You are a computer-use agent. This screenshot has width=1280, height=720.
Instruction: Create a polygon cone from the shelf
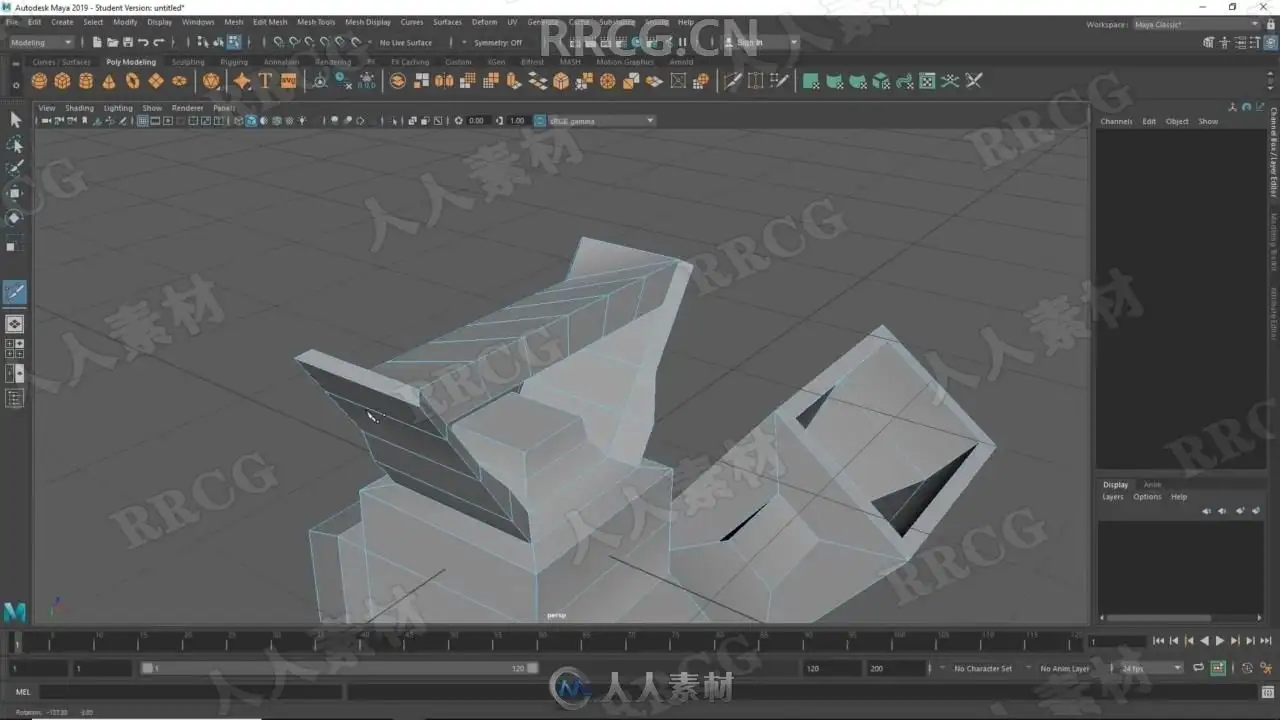point(109,81)
